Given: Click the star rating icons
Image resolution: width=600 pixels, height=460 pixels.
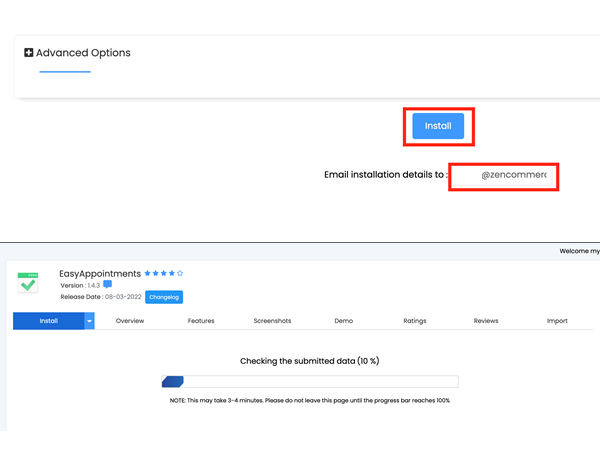Looking at the screenshot, I should coord(164,273).
